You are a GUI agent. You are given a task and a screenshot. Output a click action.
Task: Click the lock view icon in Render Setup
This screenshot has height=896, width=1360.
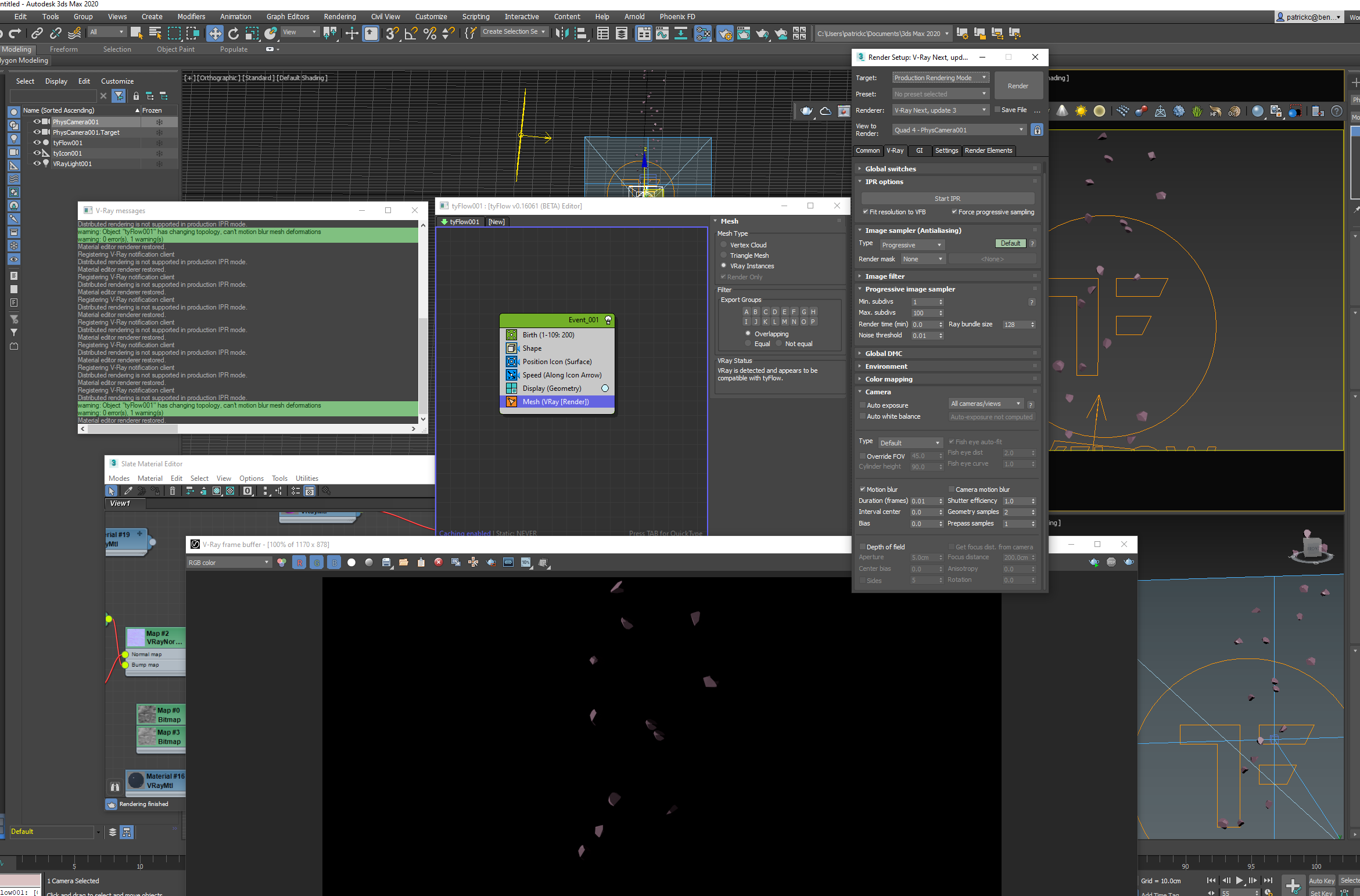pyautogui.click(x=1037, y=130)
